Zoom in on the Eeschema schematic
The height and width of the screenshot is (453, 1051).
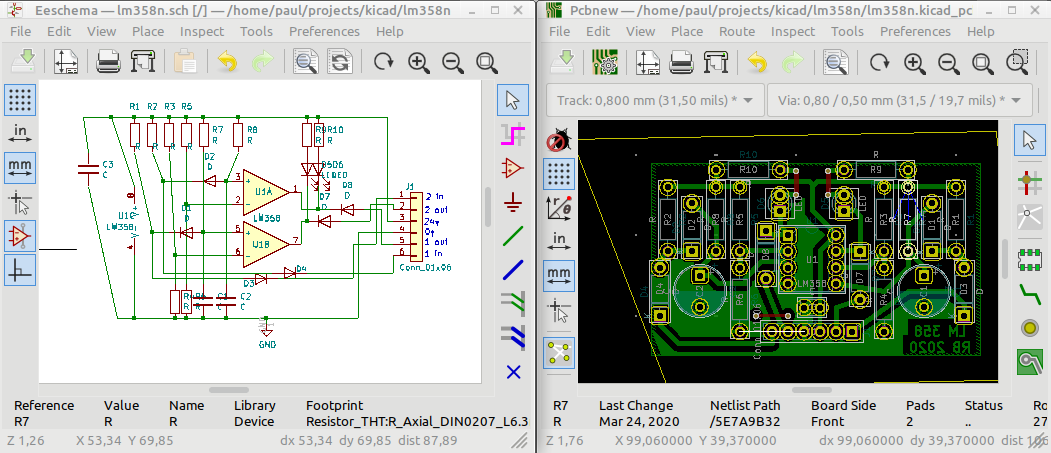click(x=418, y=62)
